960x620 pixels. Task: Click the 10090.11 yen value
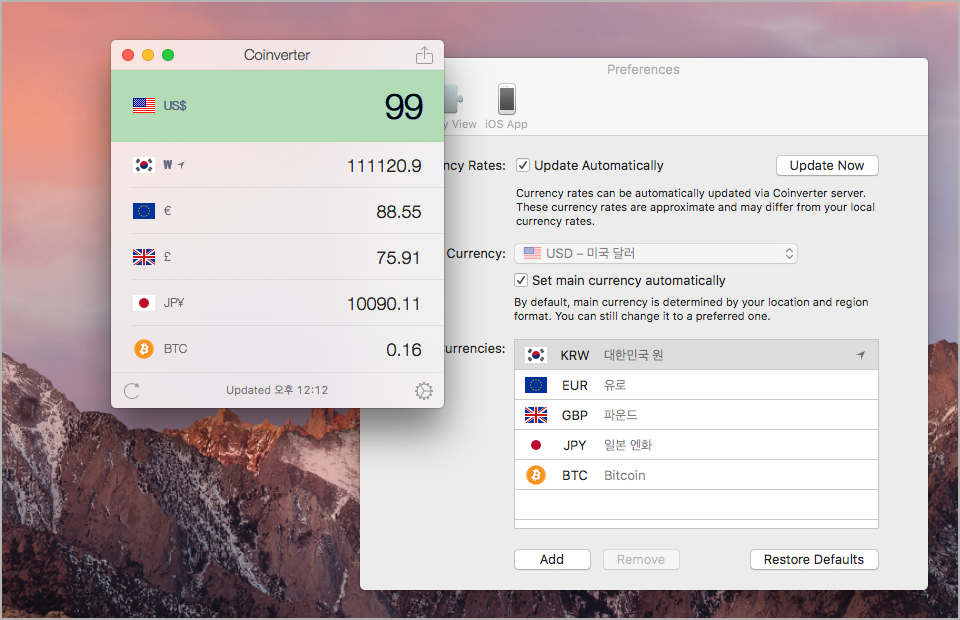(383, 304)
